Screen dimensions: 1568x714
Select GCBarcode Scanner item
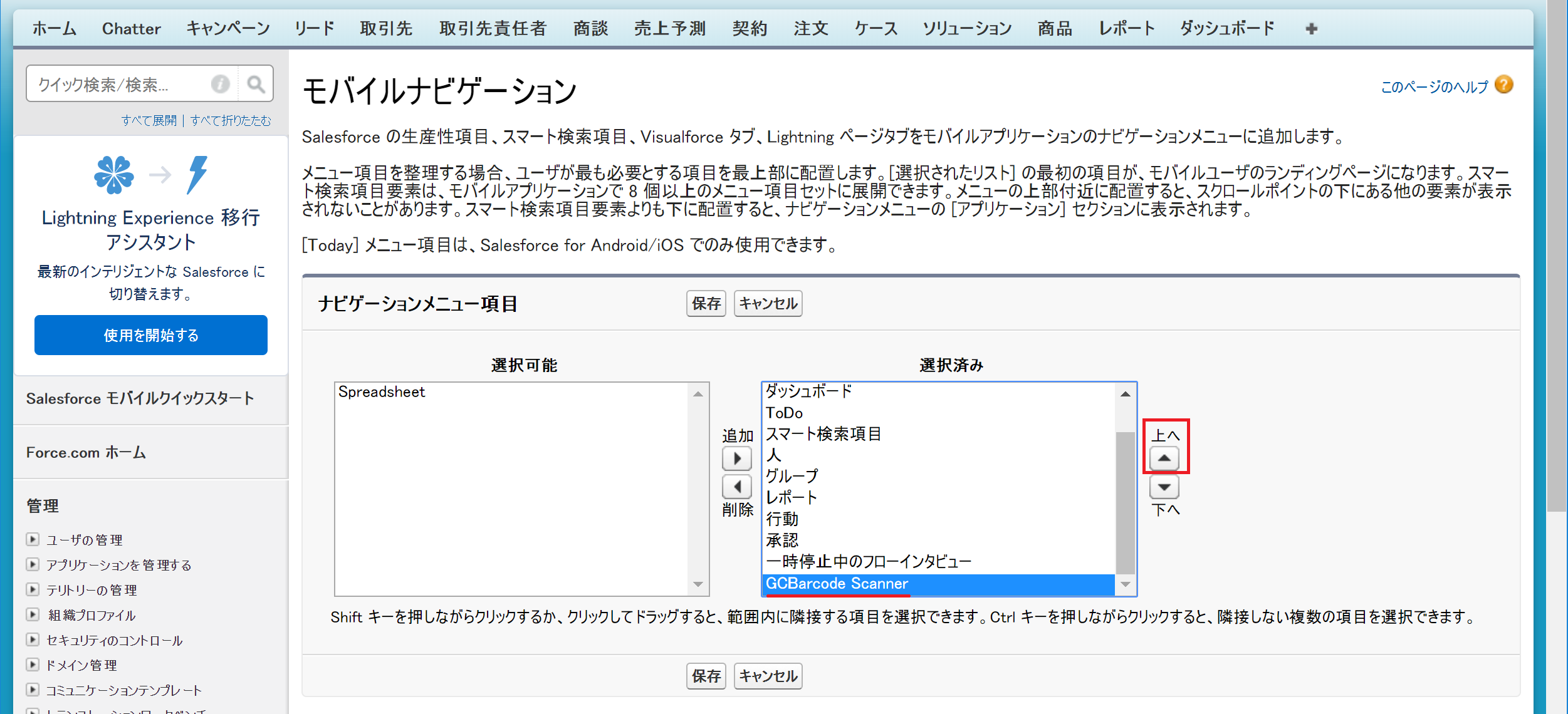click(939, 584)
